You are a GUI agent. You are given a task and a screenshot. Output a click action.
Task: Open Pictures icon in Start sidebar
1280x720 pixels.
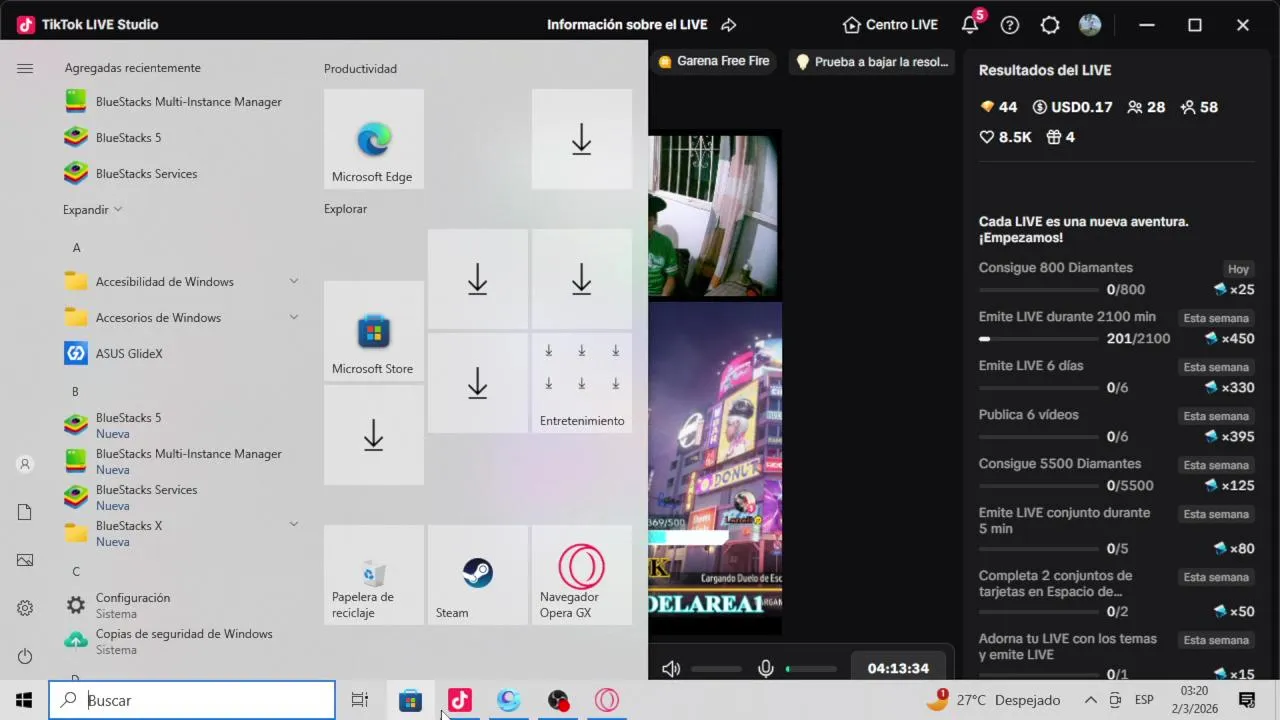(x=25, y=560)
